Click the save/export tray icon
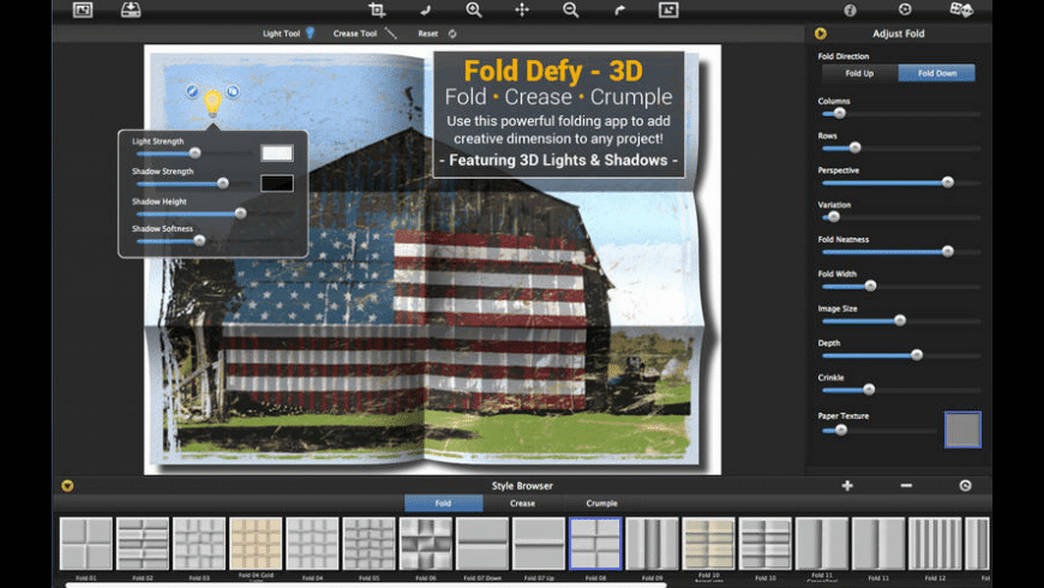The width and height of the screenshot is (1044, 588). [130, 9]
